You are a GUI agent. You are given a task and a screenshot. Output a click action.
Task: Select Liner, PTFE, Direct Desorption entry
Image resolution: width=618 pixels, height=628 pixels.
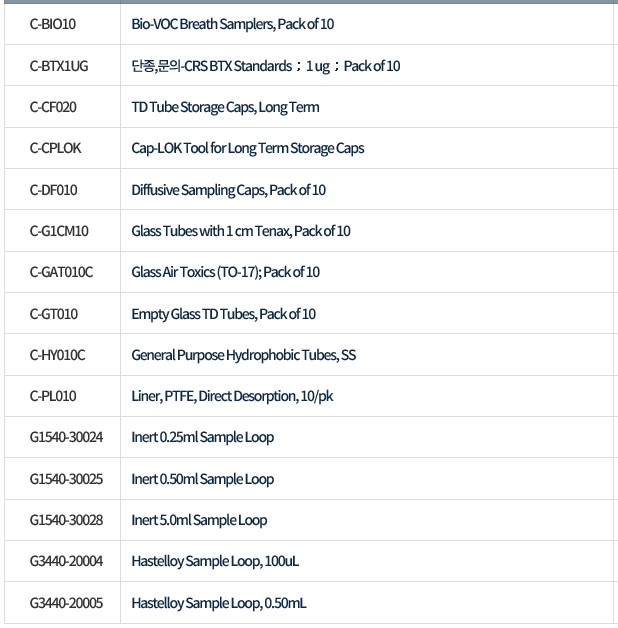click(232, 397)
